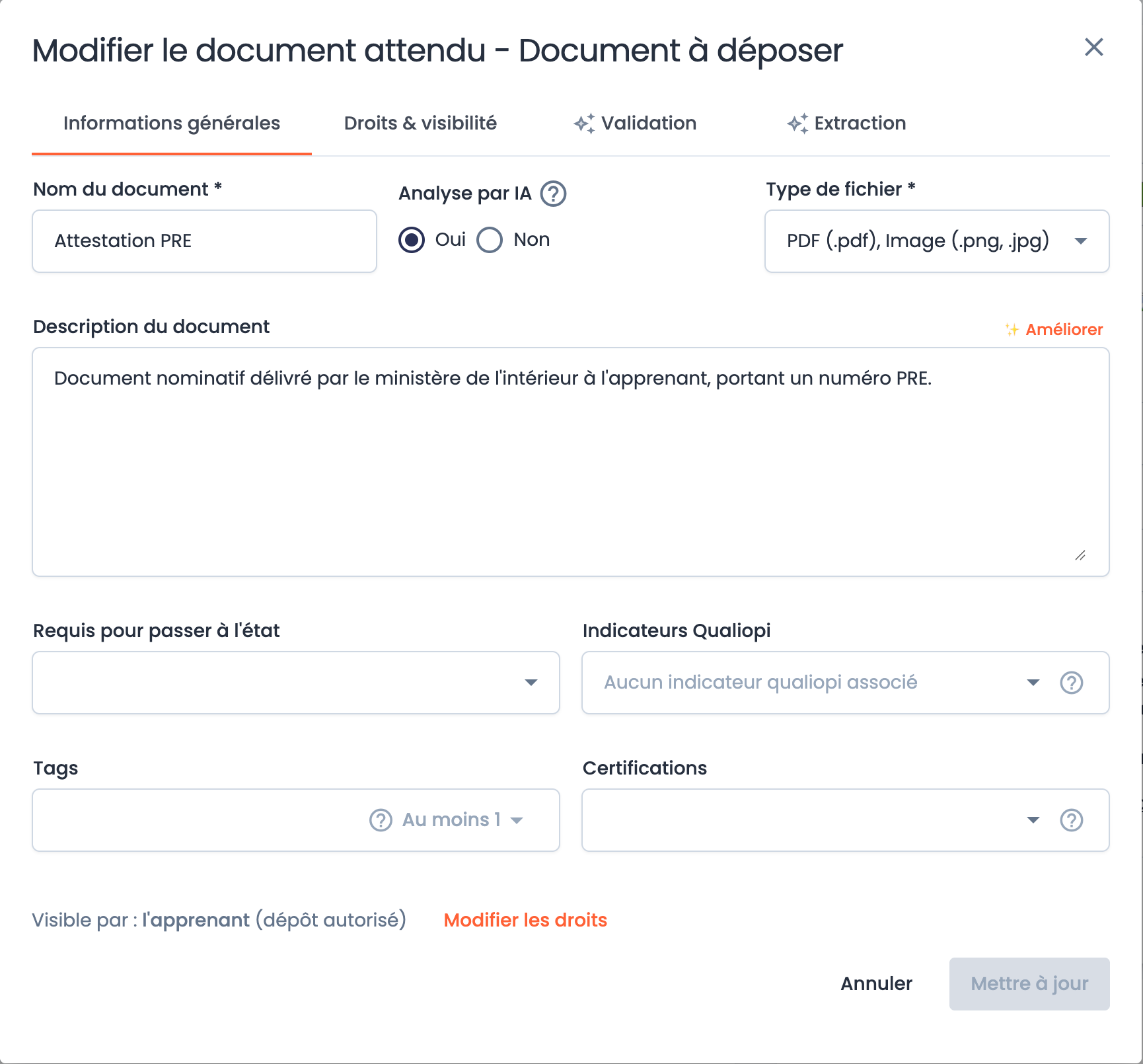Click the Tags help question mark icon
The height and width of the screenshot is (1064, 1143).
[x=381, y=820]
